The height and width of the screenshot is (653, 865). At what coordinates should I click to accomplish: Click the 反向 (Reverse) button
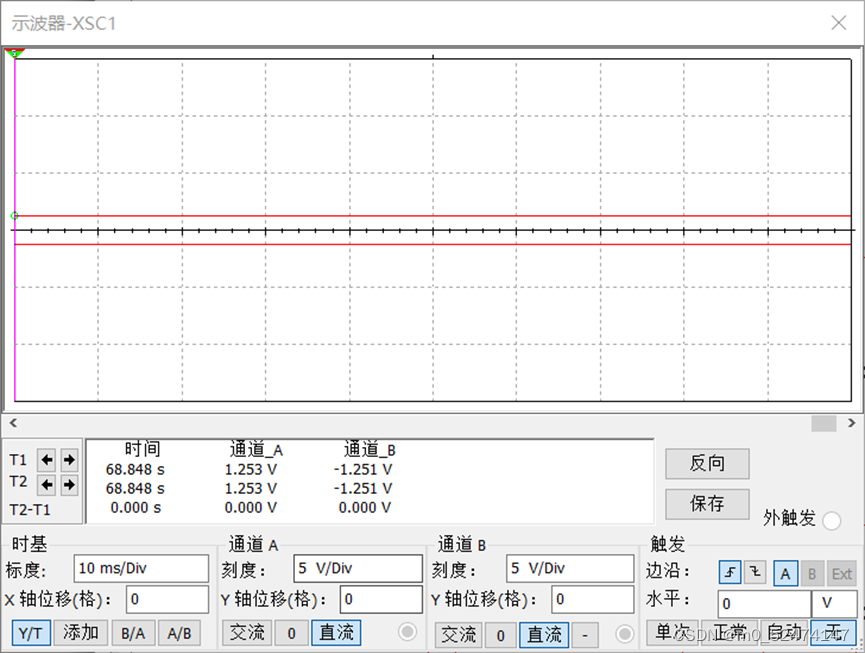pos(707,463)
